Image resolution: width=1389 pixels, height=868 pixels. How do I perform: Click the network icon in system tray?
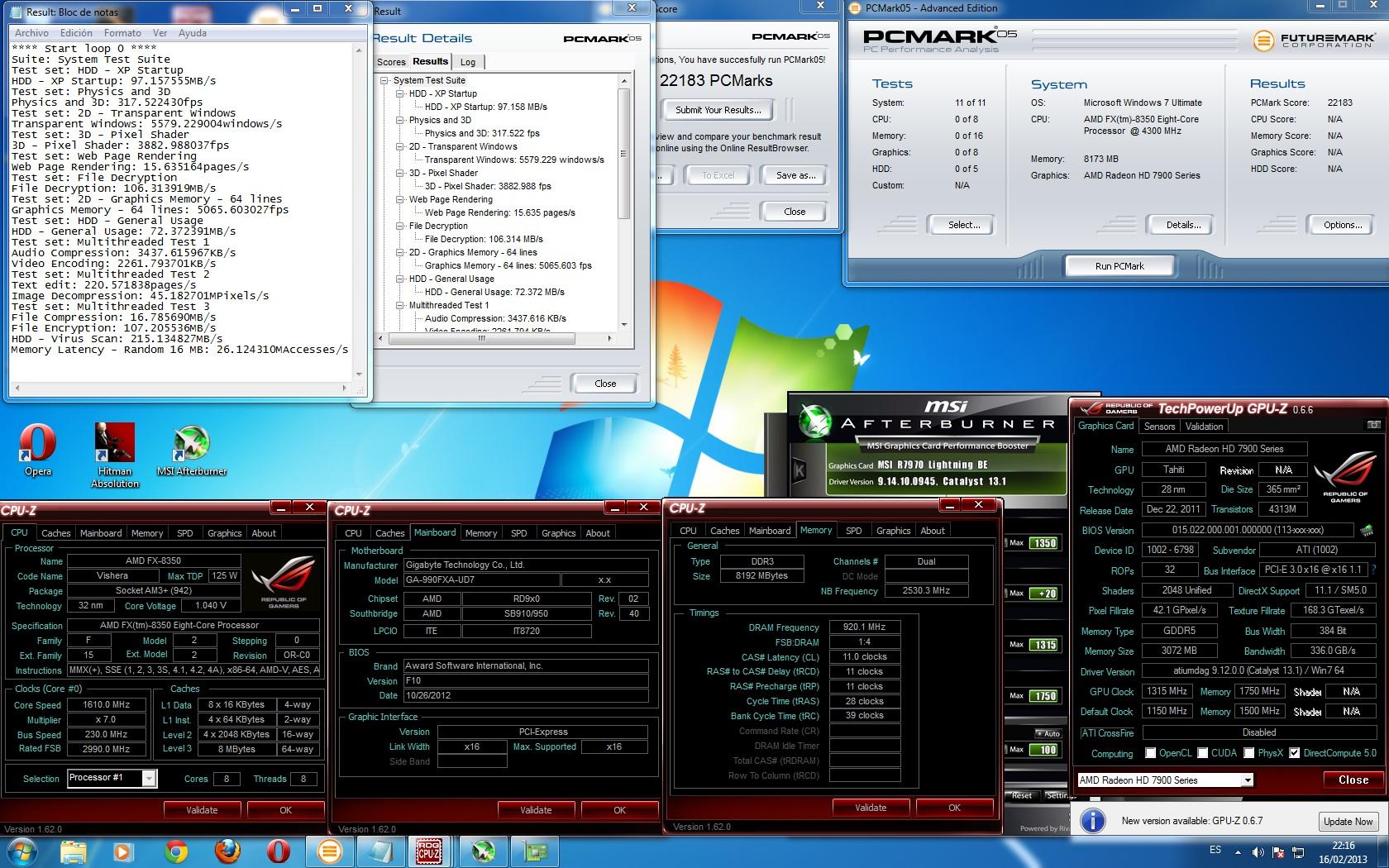1300,851
